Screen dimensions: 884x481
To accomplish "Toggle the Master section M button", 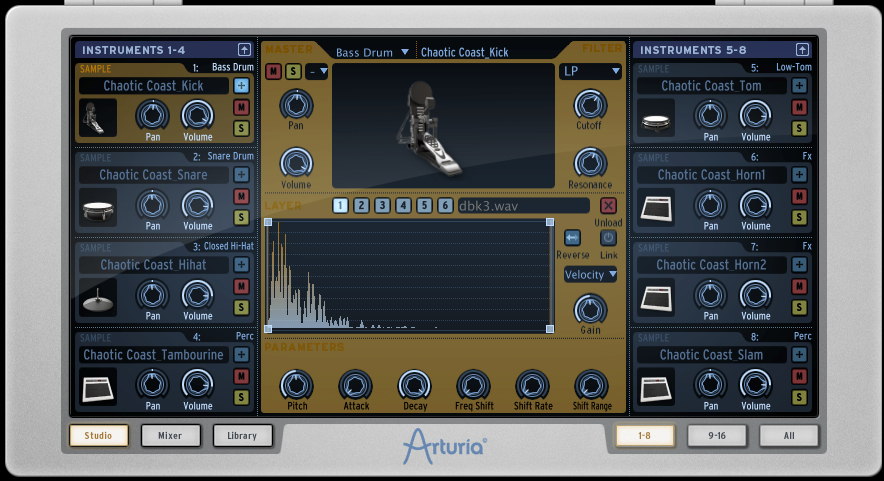I will click(x=273, y=72).
